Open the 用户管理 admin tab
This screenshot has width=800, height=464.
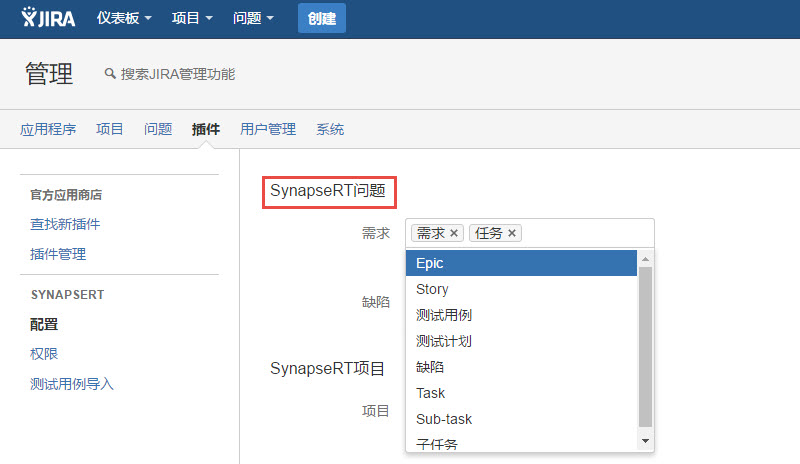[x=268, y=129]
